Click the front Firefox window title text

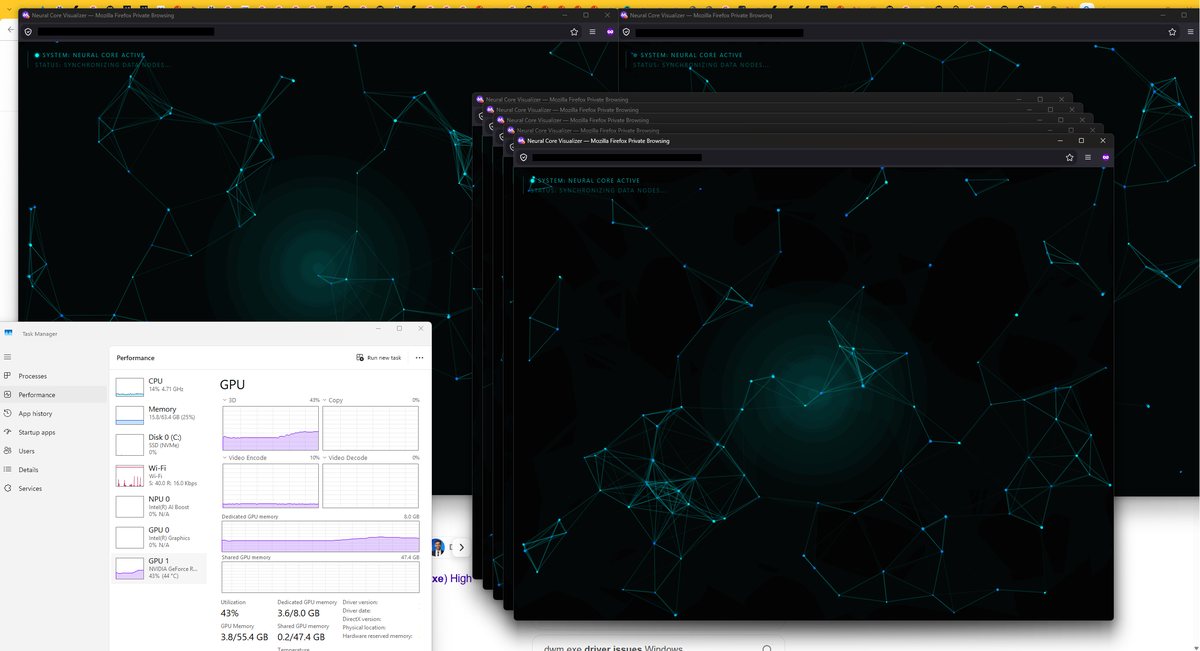coord(598,141)
